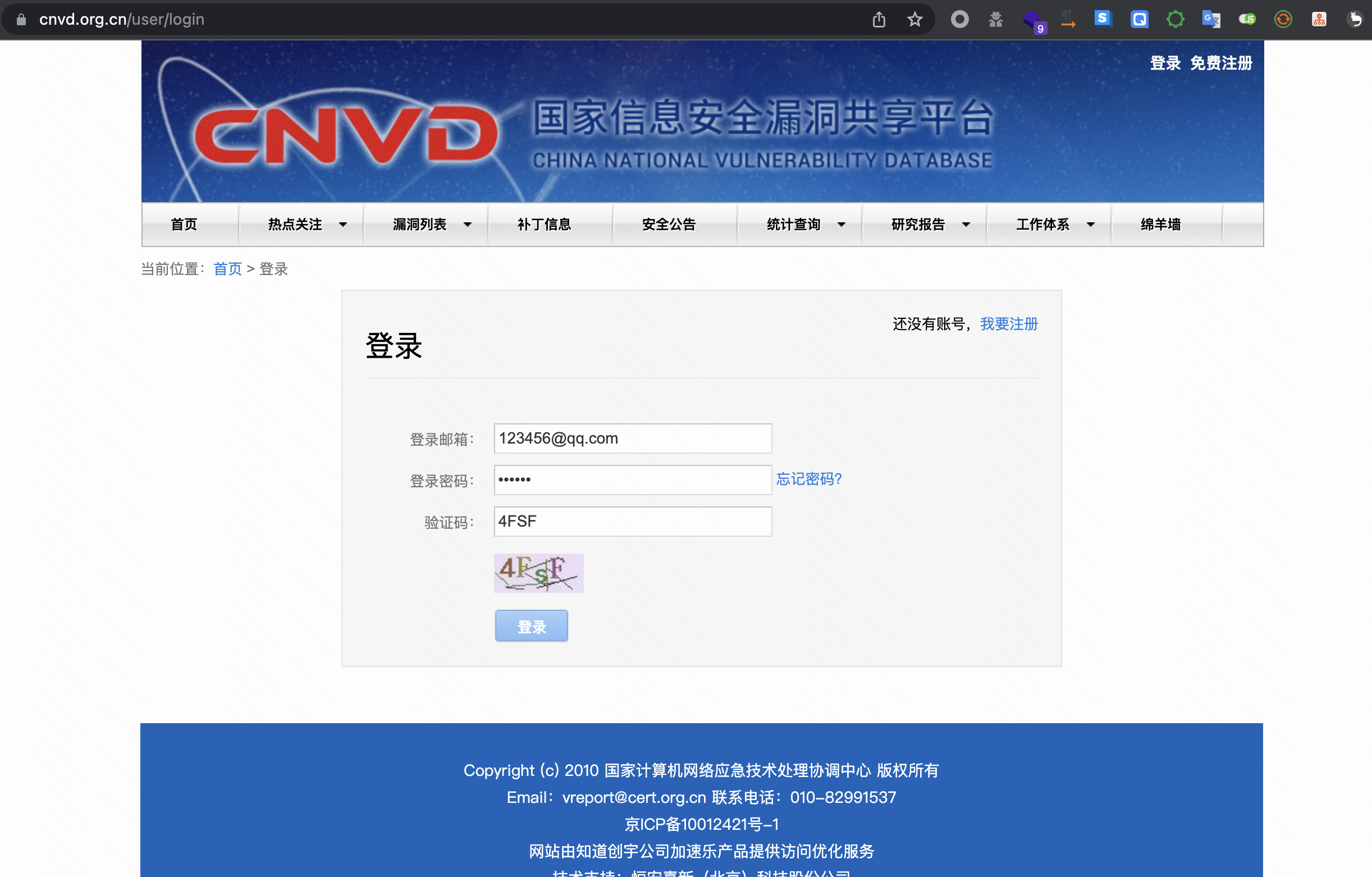1372x877 pixels.
Task: Click the 忘记密码? link
Action: click(x=808, y=479)
